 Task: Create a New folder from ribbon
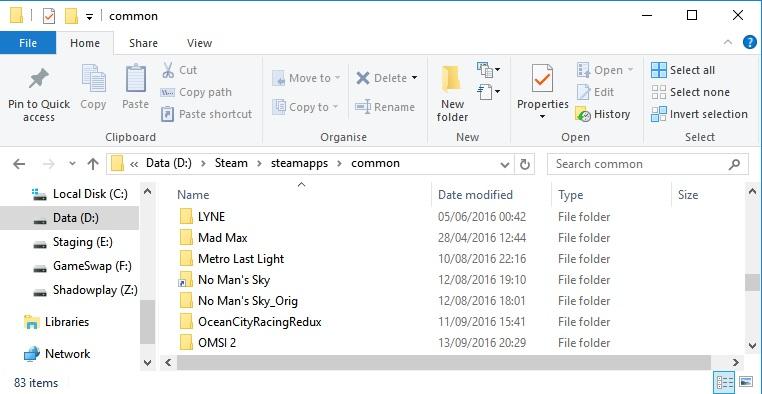(452, 80)
